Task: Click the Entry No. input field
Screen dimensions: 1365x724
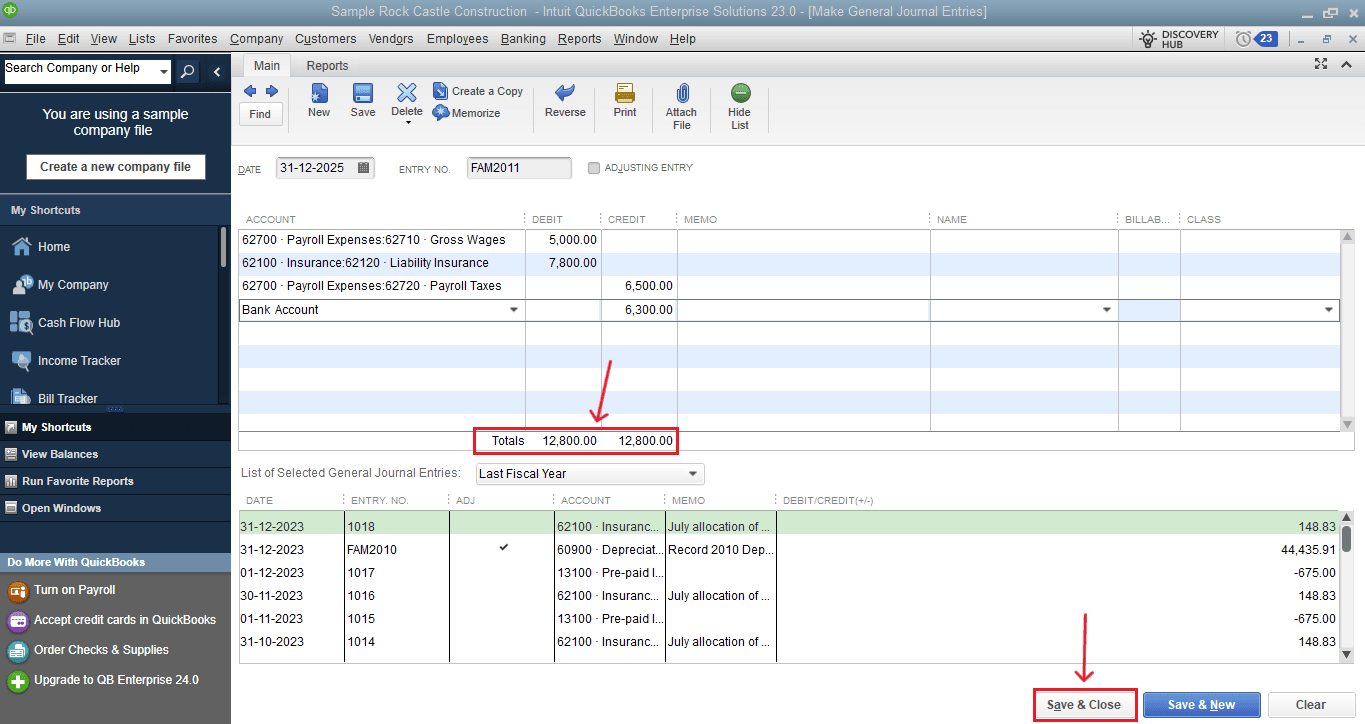Action: pyautogui.click(x=518, y=168)
